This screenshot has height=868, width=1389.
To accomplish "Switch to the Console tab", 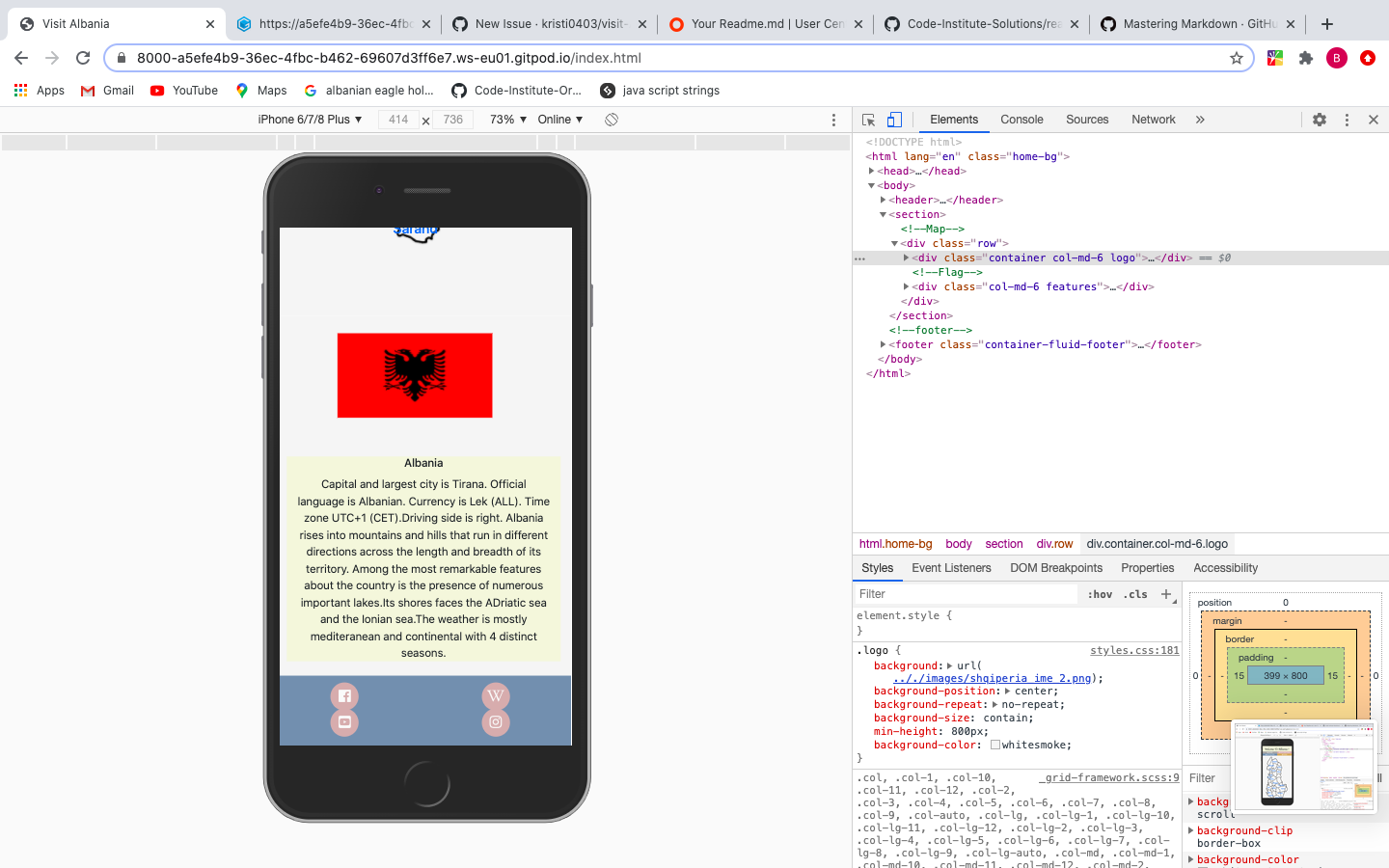I will click(1021, 120).
